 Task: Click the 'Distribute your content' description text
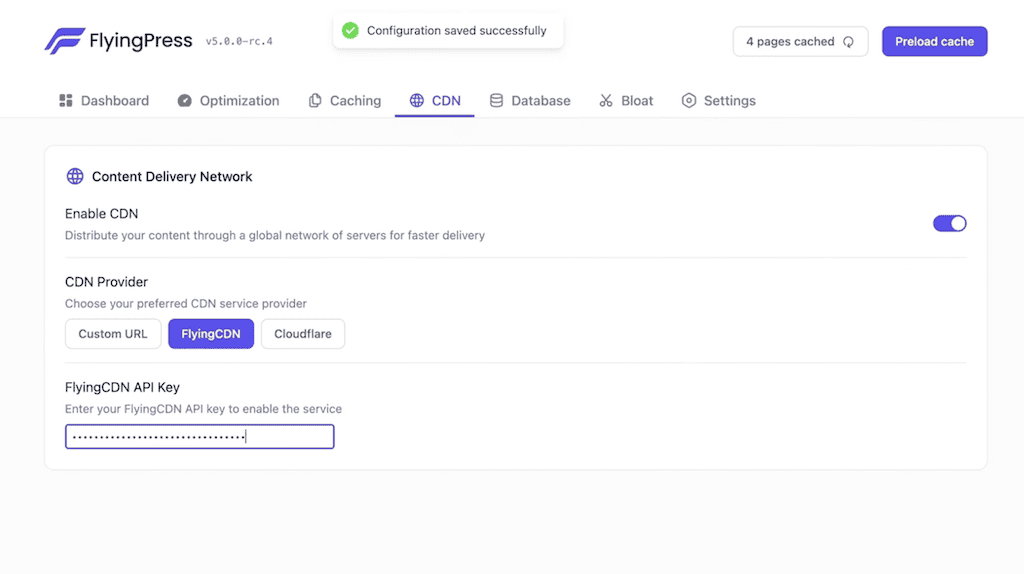[x=275, y=235]
